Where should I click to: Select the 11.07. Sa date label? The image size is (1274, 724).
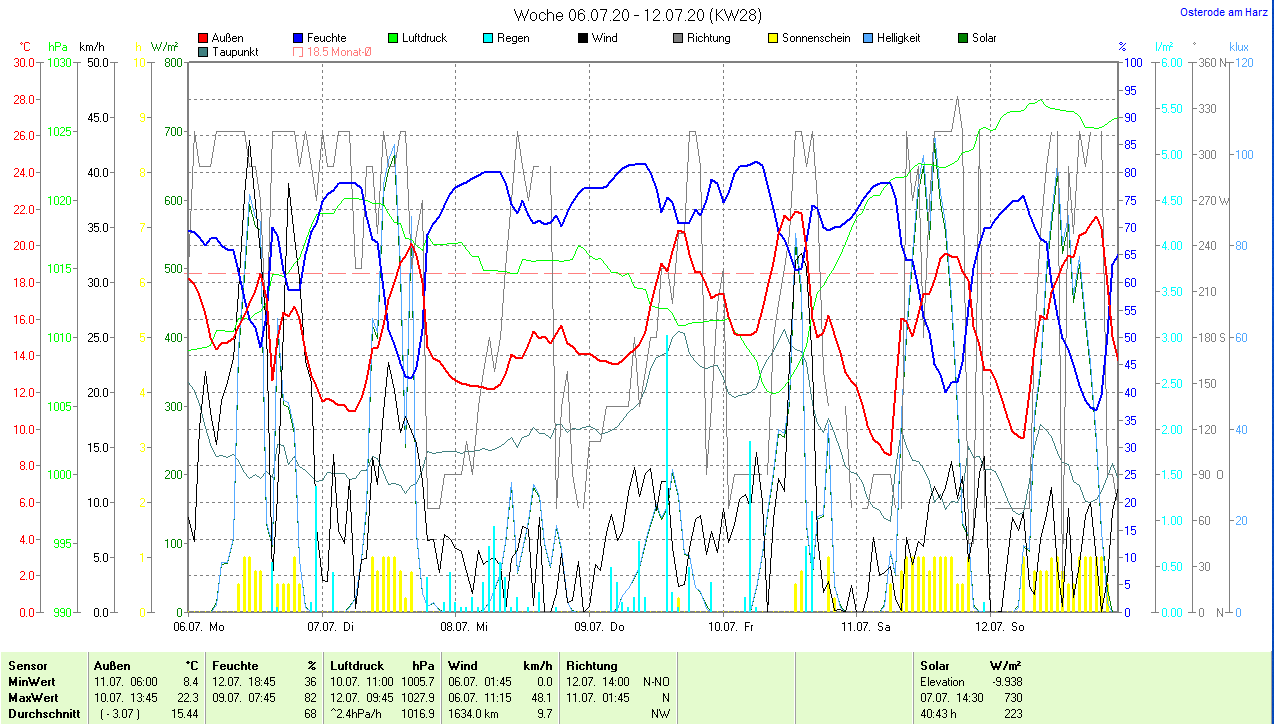(865, 627)
